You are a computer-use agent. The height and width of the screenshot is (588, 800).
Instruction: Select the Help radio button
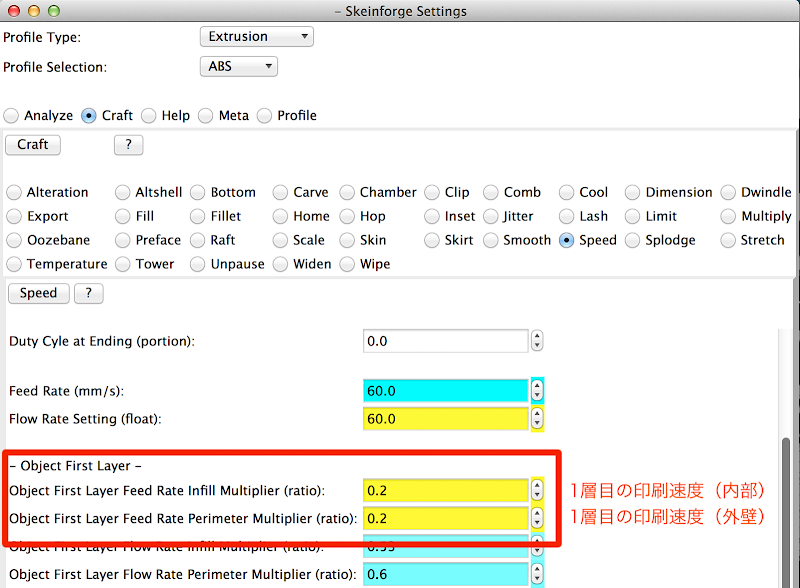click(x=148, y=116)
